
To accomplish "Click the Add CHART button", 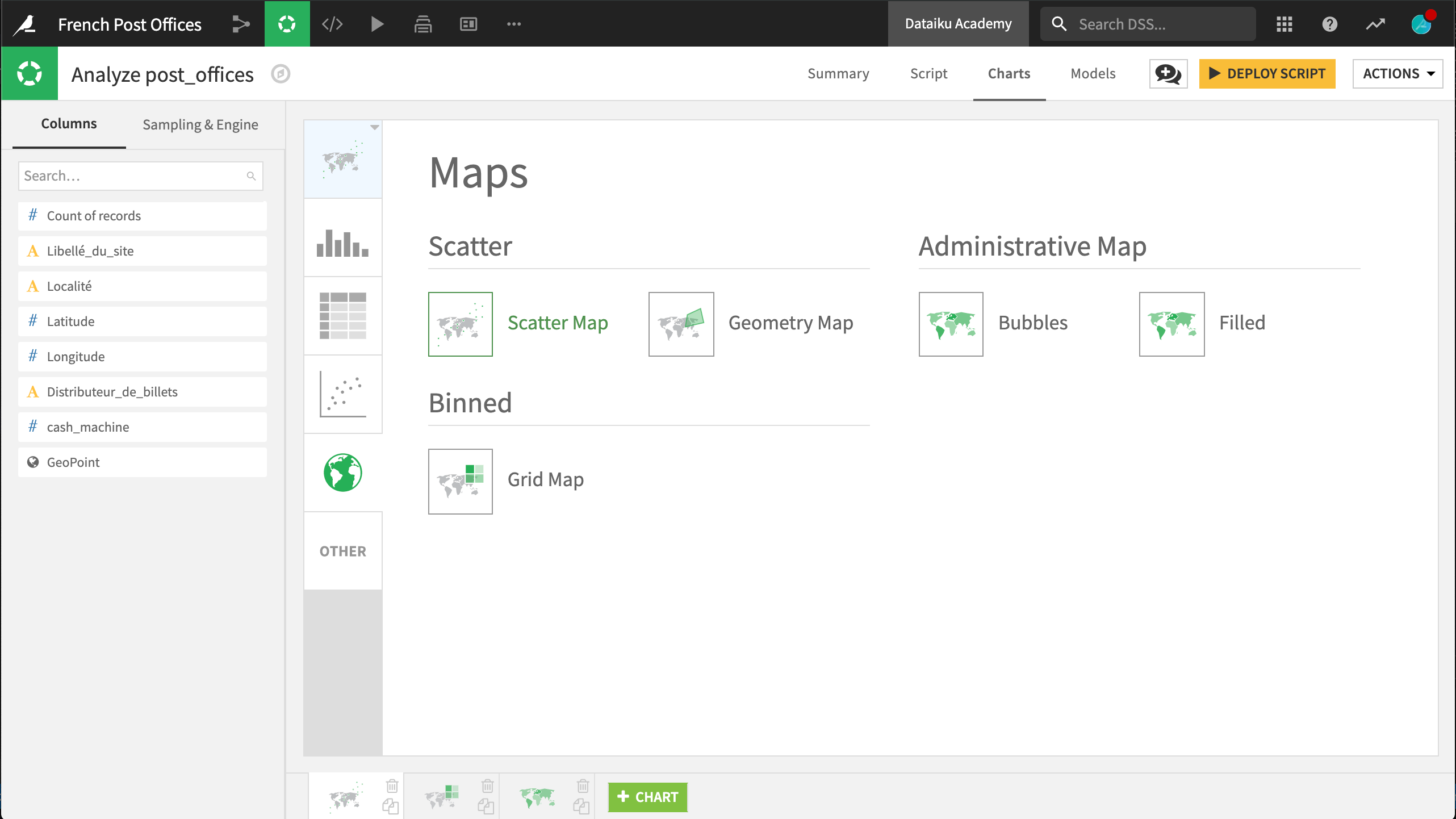I will click(x=648, y=797).
